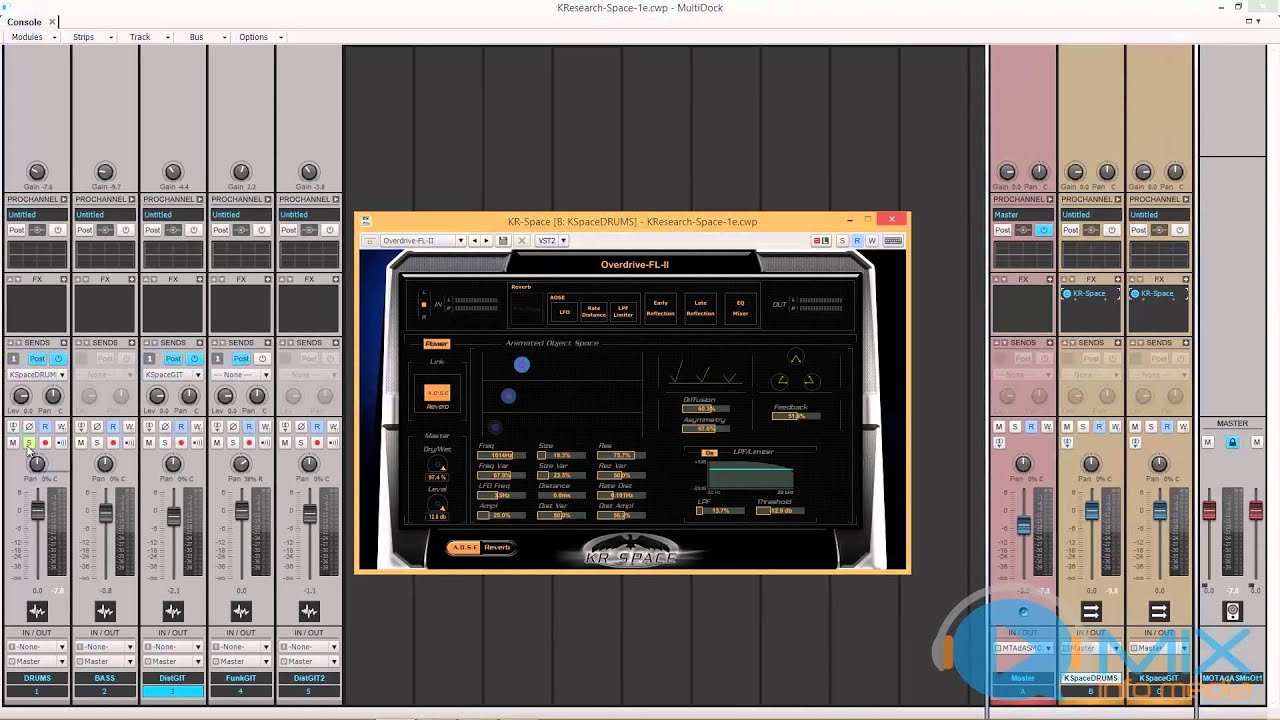Open the Early Reflection section
The image size is (1280, 720).
[660, 307]
